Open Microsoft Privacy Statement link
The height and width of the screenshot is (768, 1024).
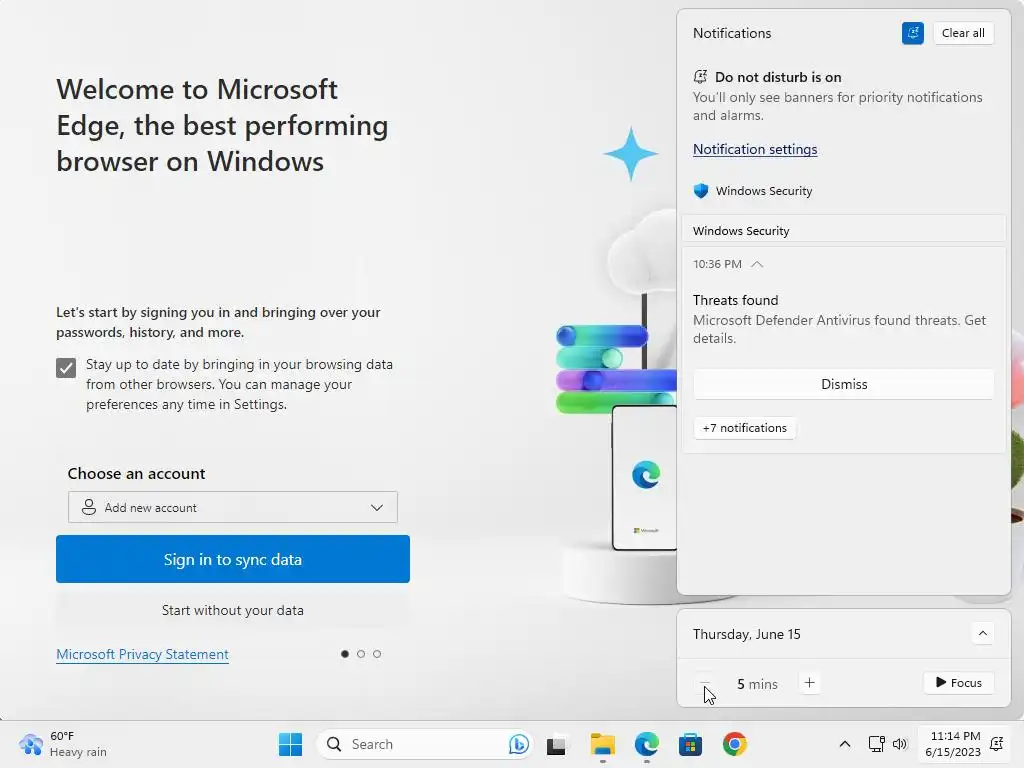coord(142,654)
